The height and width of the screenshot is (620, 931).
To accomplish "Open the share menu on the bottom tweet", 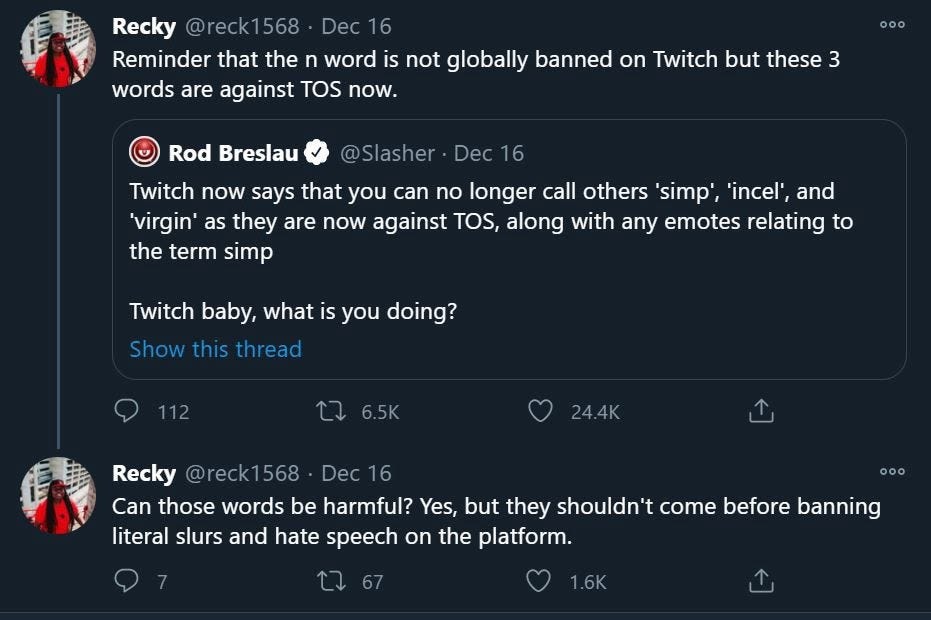I will click(x=760, y=580).
